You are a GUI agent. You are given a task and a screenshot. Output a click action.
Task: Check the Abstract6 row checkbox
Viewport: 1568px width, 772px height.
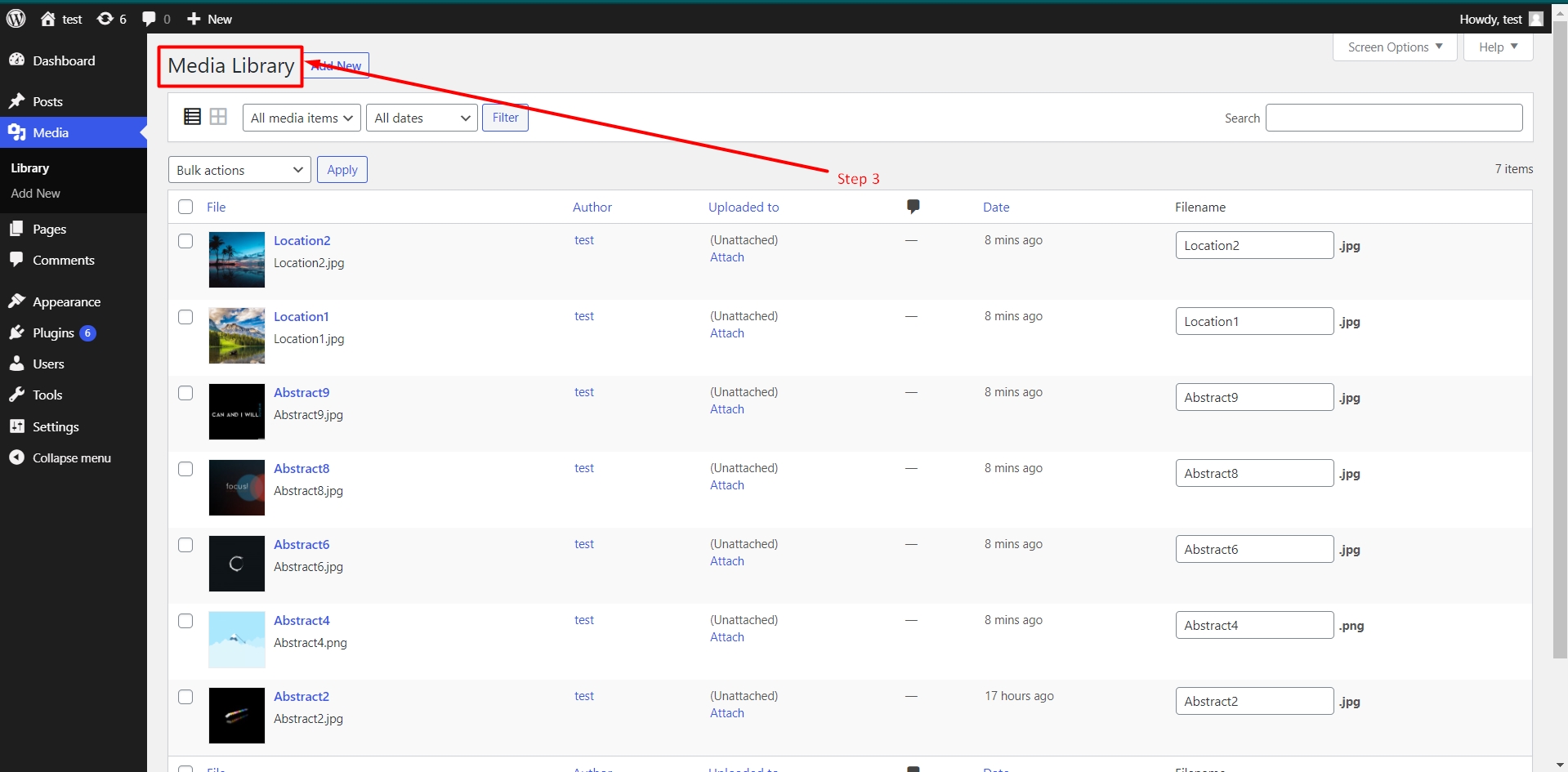(185, 545)
